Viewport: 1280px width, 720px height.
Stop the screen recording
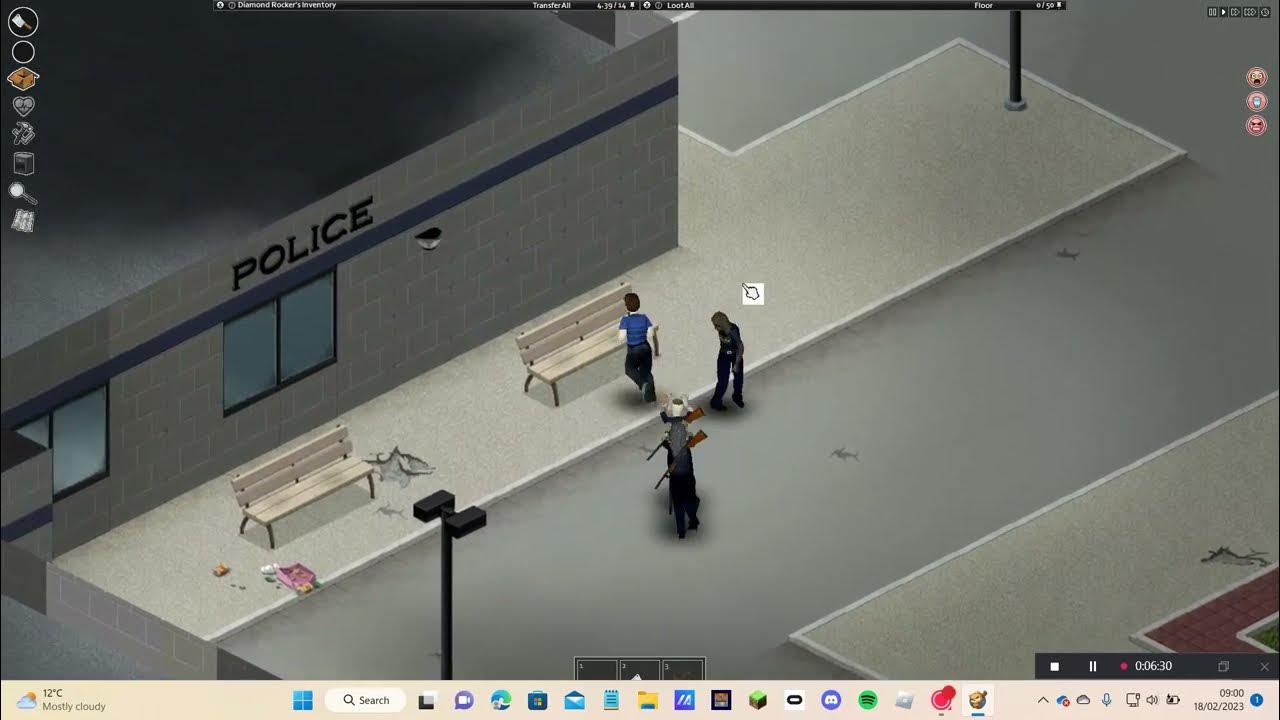[1054, 666]
